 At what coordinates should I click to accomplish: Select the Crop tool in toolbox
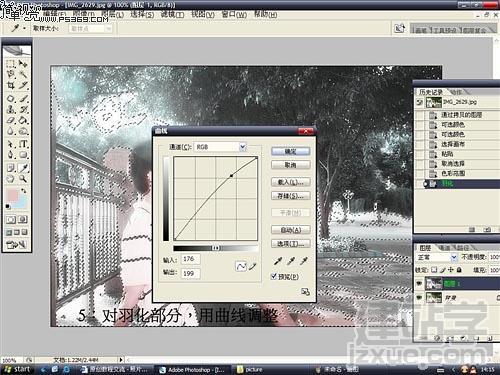coord(11,85)
